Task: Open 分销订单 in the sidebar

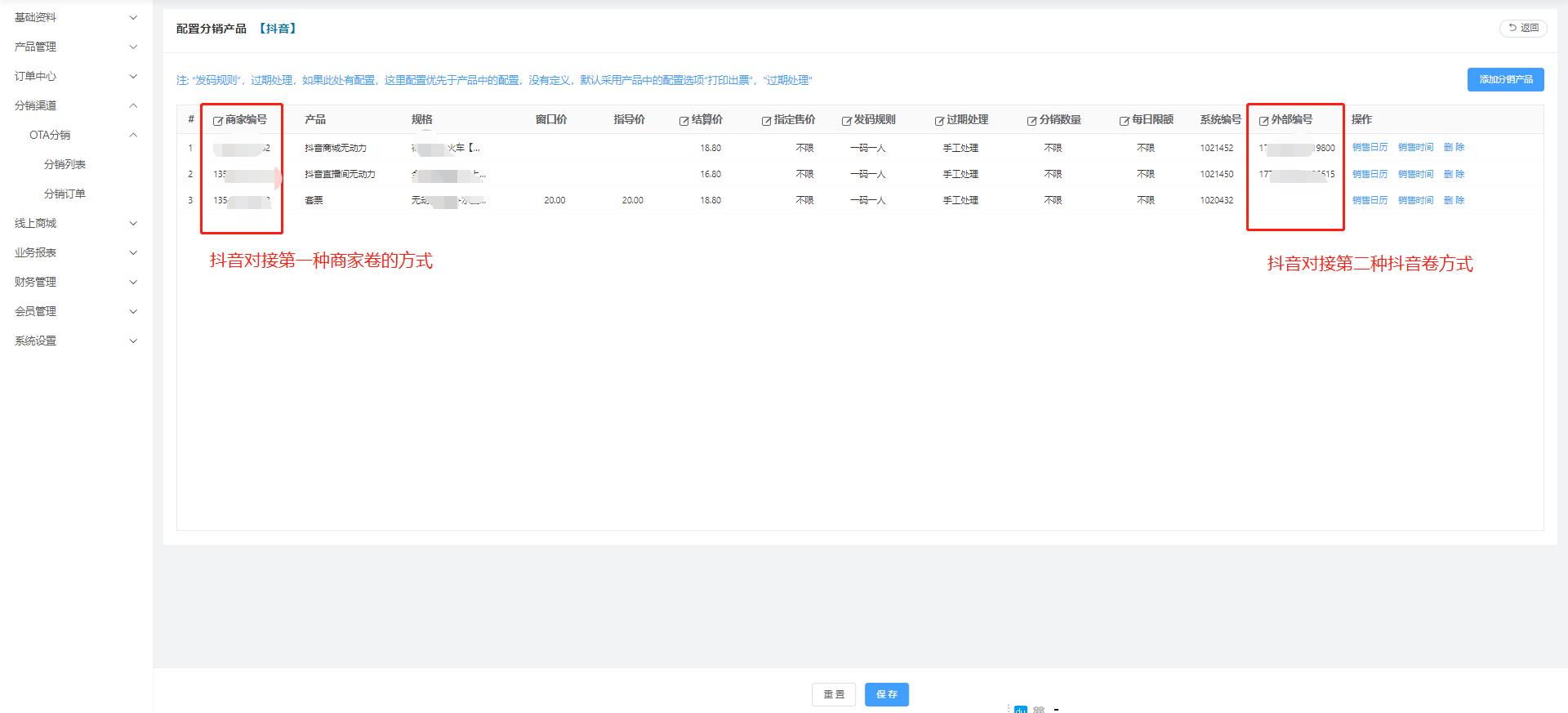Action: coord(65,194)
